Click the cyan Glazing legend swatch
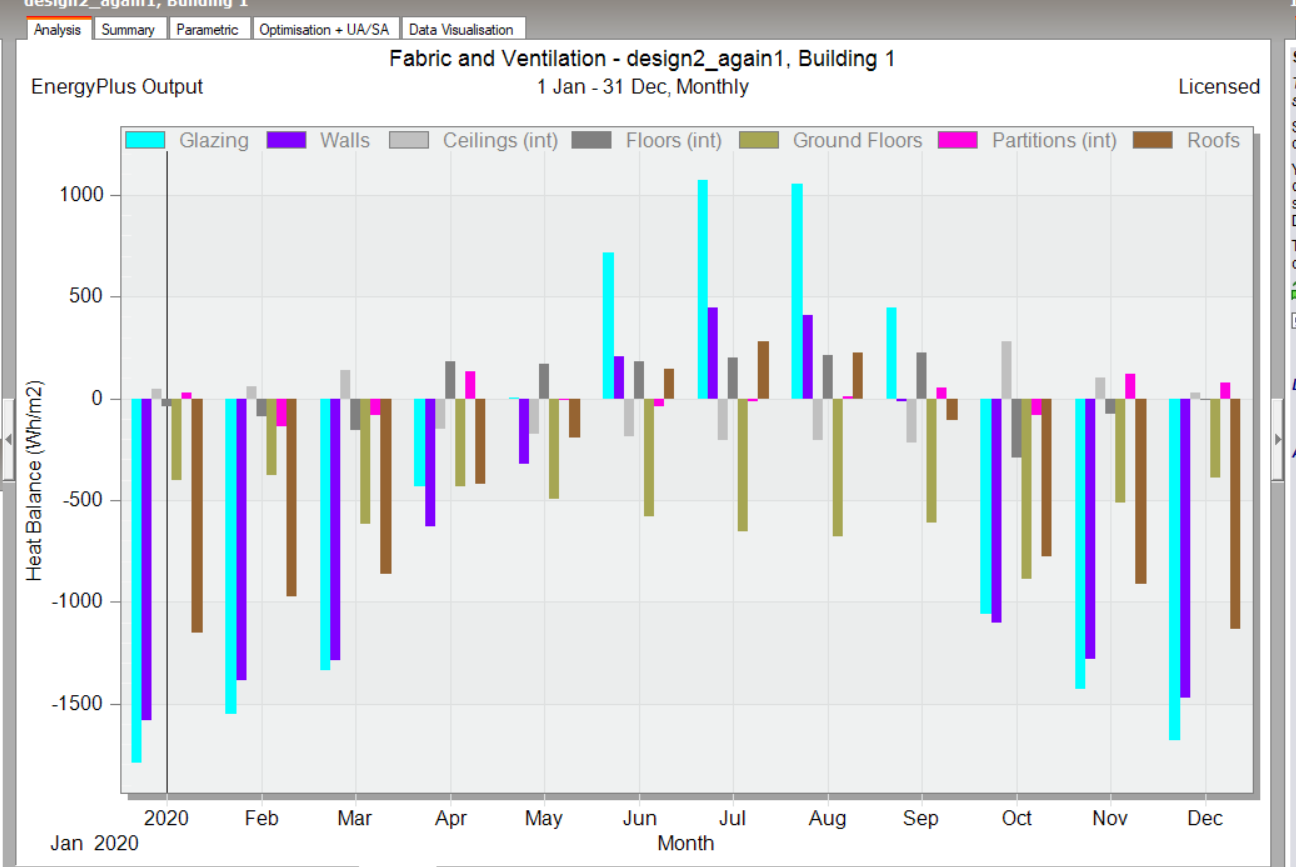This screenshot has height=867, width=1296. [145, 141]
